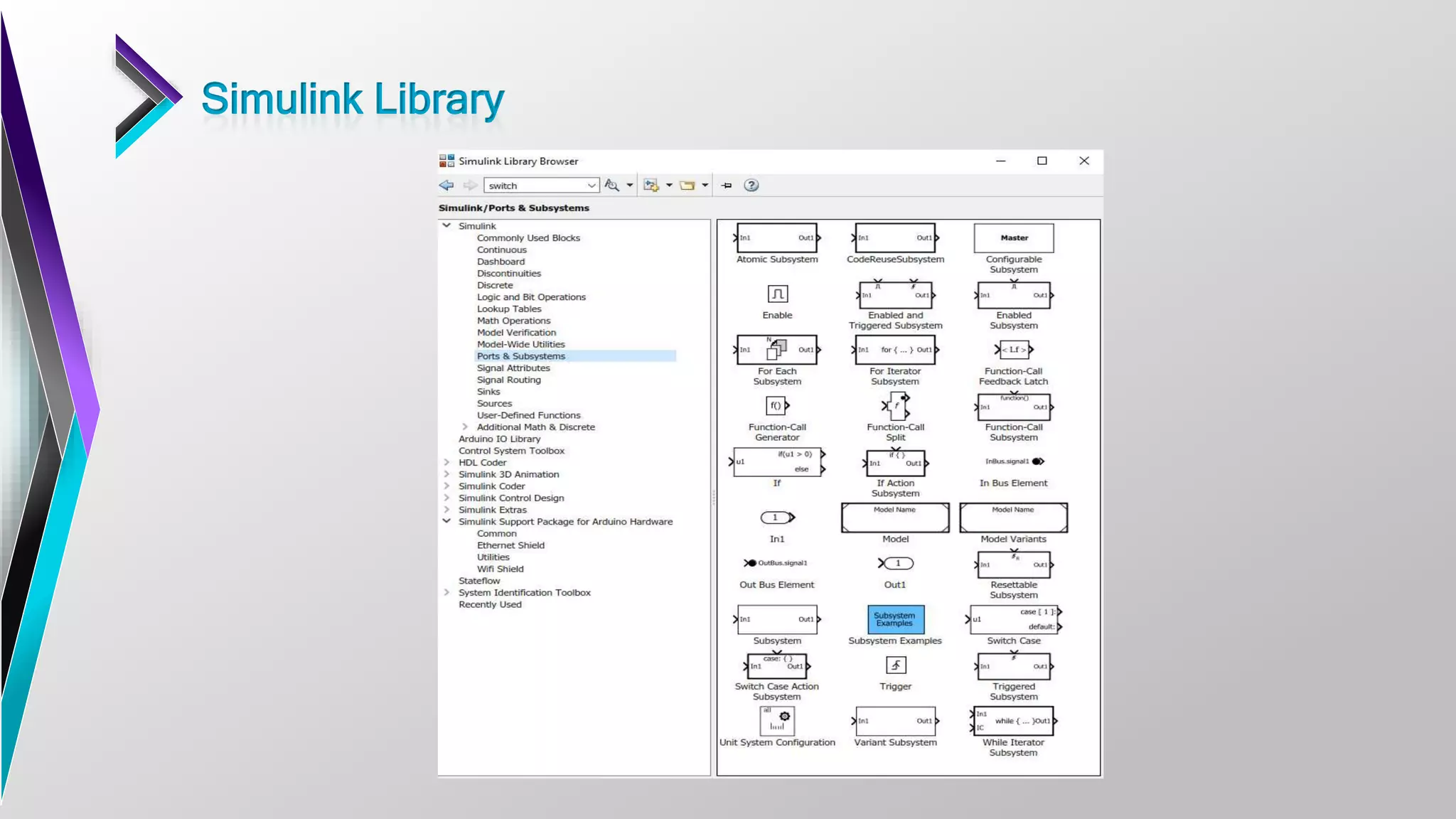The height and width of the screenshot is (819, 1456).
Task: Select the In Bus Element block
Action: click(1014, 461)
